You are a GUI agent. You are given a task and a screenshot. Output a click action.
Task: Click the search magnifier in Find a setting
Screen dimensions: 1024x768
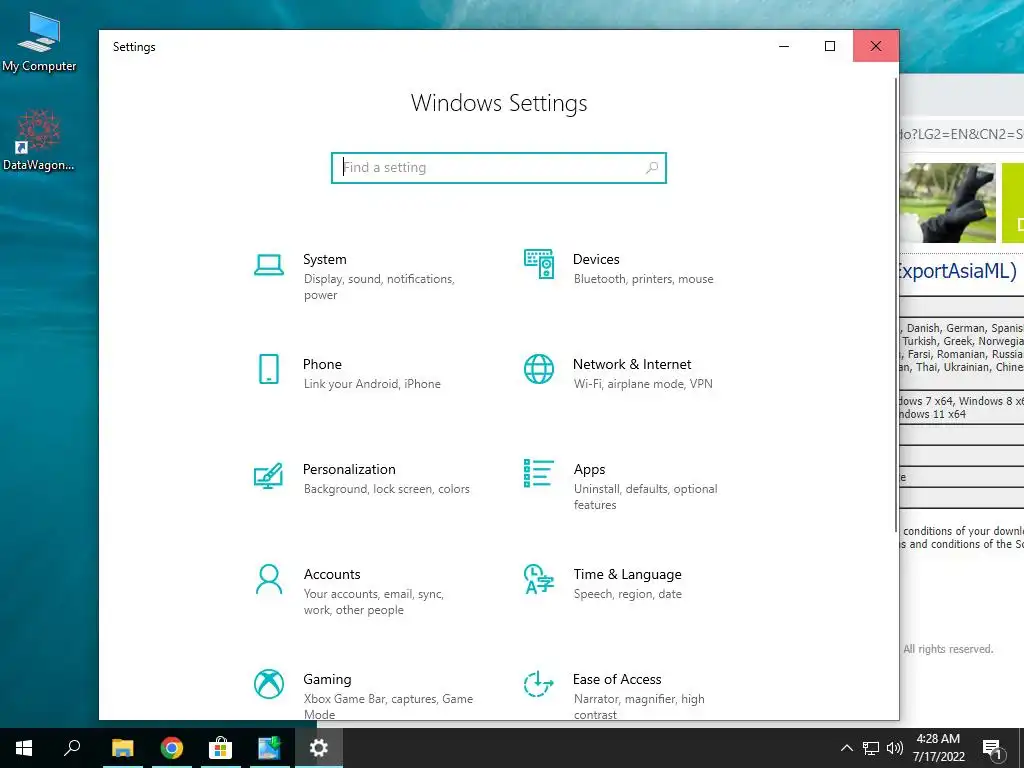click(x=651, y=168)
